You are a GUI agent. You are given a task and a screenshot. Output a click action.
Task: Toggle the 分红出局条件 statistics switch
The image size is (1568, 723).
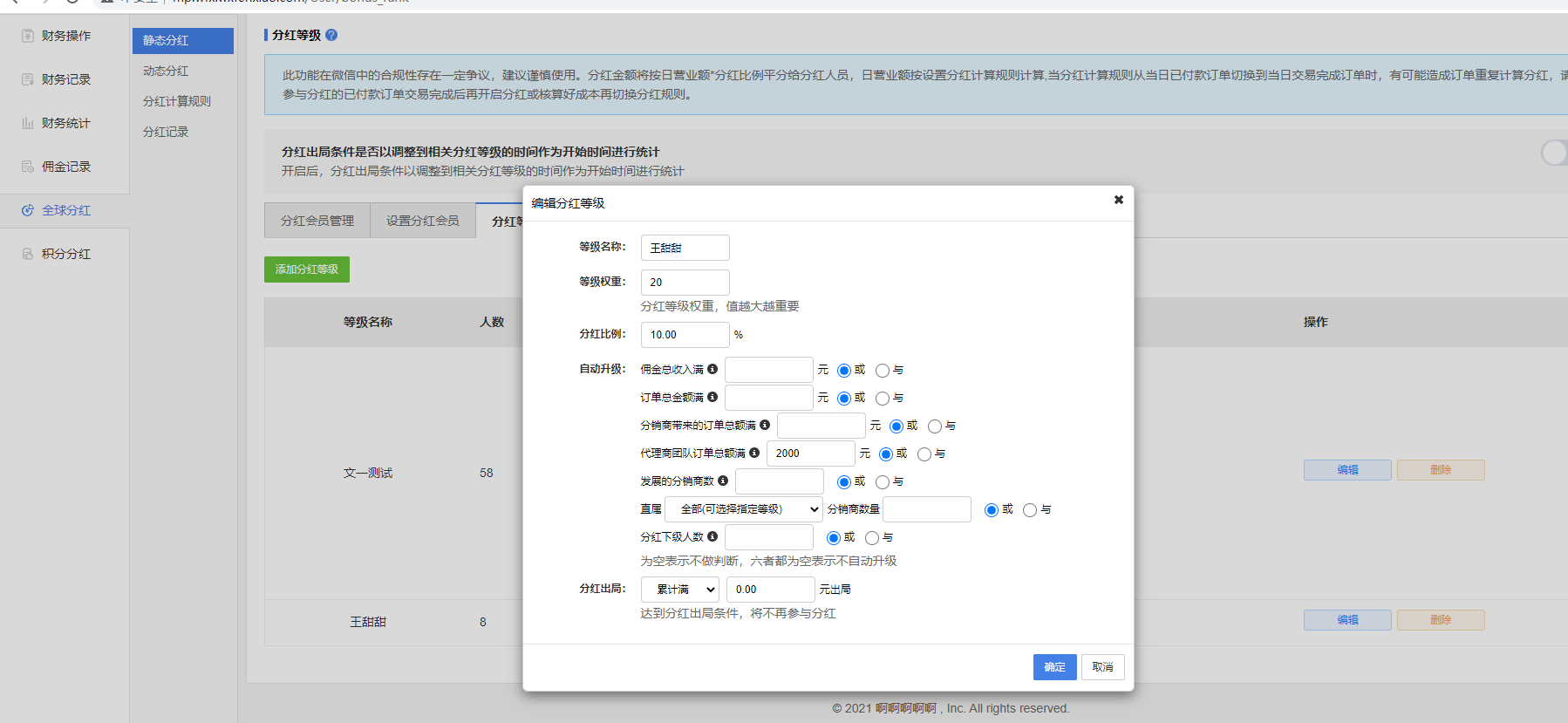pyautogui.click(x=1554, y=153)
